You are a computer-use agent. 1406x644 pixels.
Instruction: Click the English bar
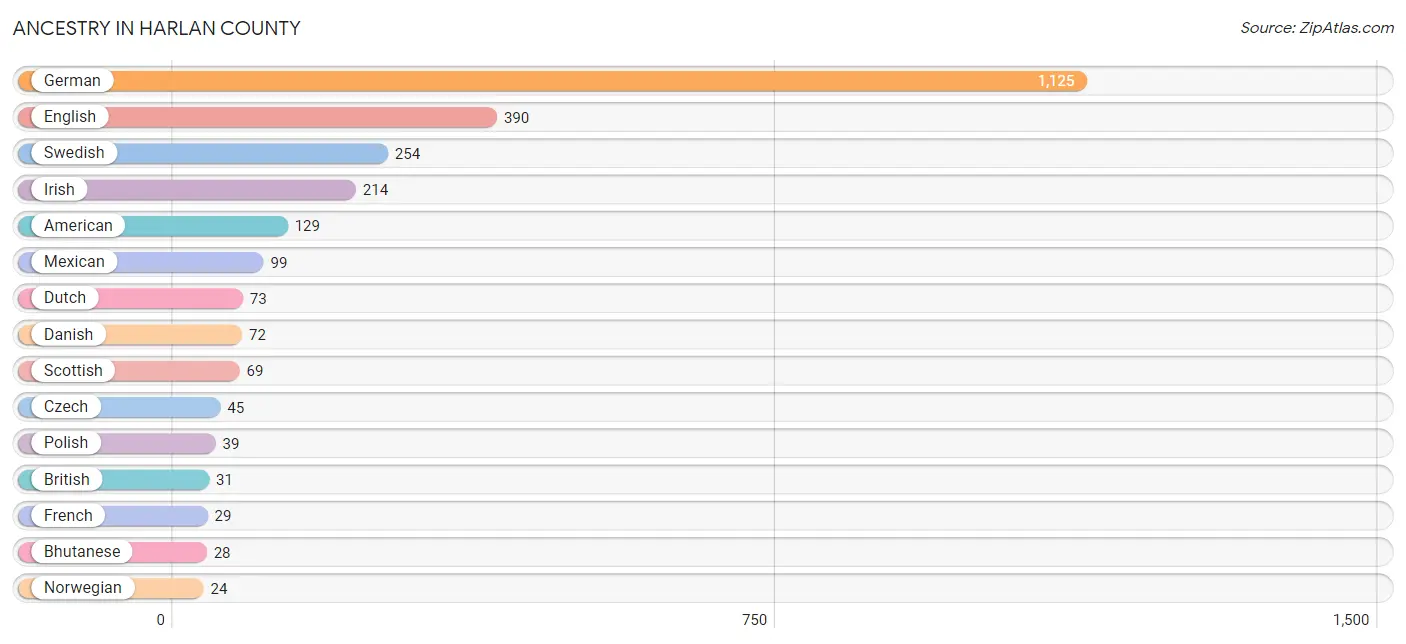tap(257, 117)
